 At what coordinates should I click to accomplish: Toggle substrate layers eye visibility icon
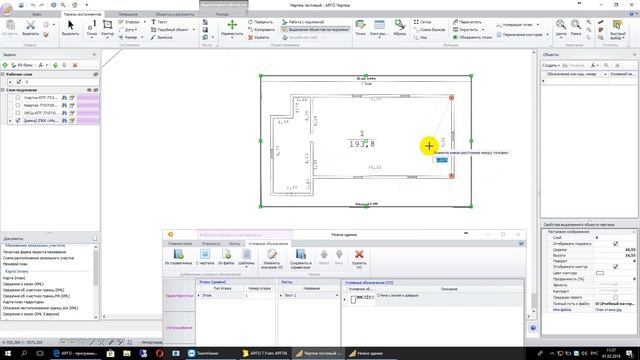pyautogui.click(x=89, y=90)
